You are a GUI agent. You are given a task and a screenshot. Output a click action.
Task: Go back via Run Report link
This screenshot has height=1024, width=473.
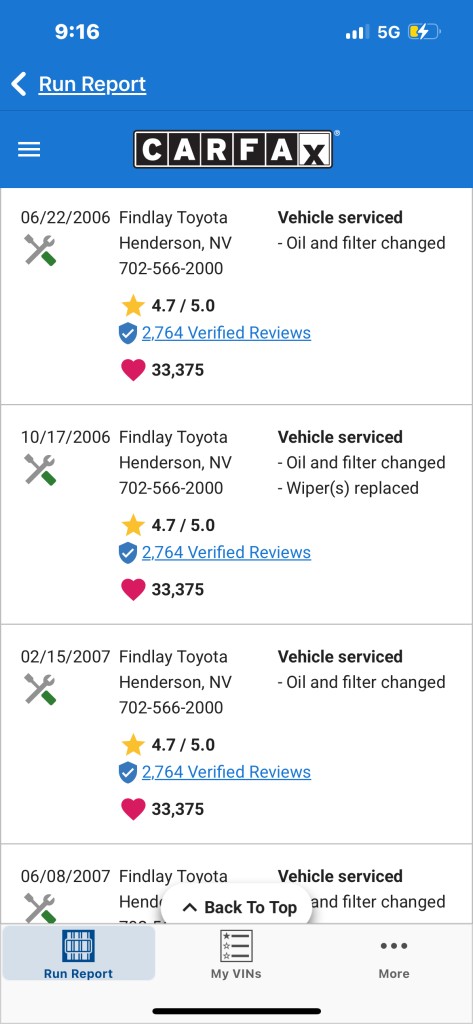[92, 84]
